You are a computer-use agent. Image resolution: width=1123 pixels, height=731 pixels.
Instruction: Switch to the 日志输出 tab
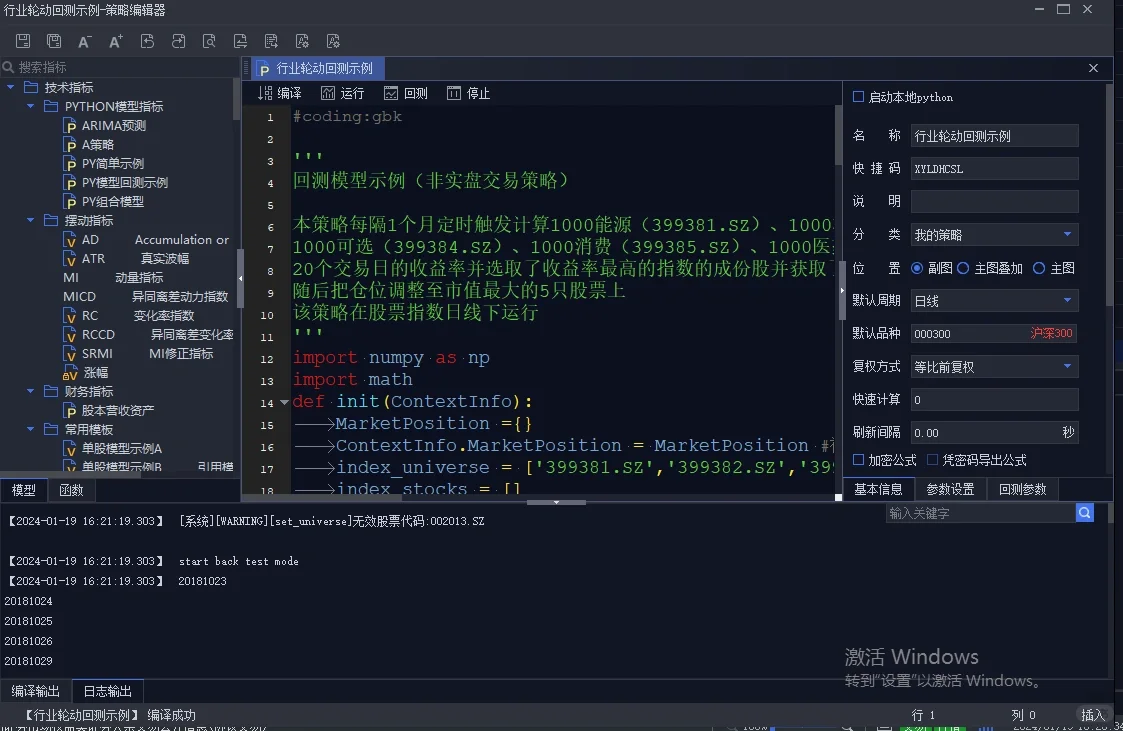tap(107, 691)
